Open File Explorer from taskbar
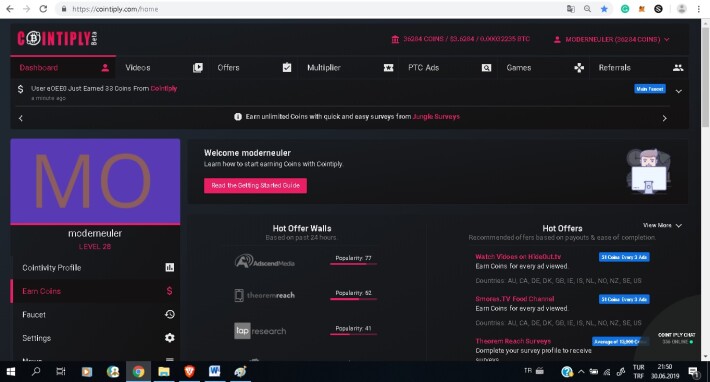The width and height of the screenshot is (710, 382). pyautogui.click(x=163, y=372)
